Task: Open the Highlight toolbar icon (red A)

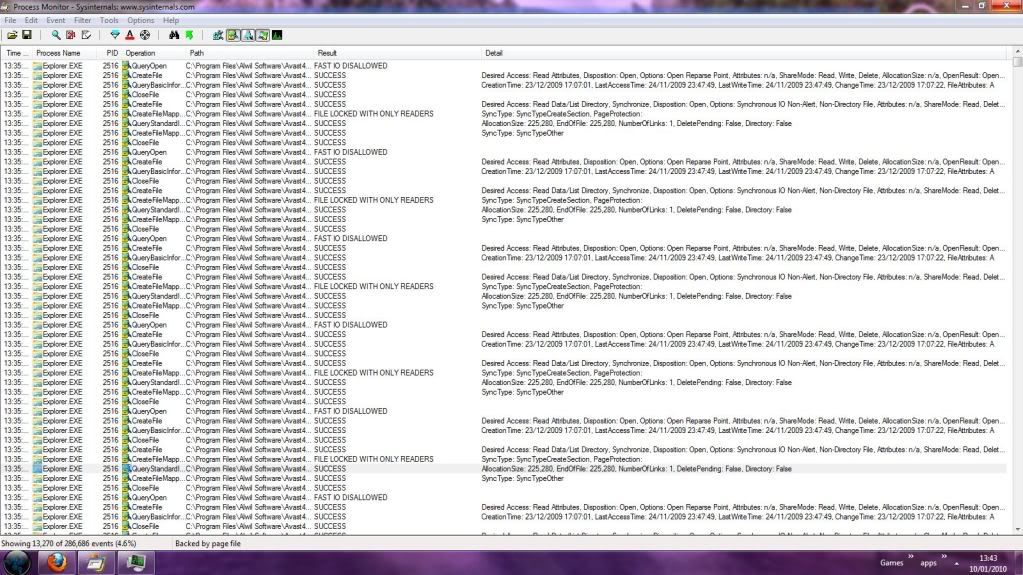Action: pyautogui.click(x=130, y=35)
